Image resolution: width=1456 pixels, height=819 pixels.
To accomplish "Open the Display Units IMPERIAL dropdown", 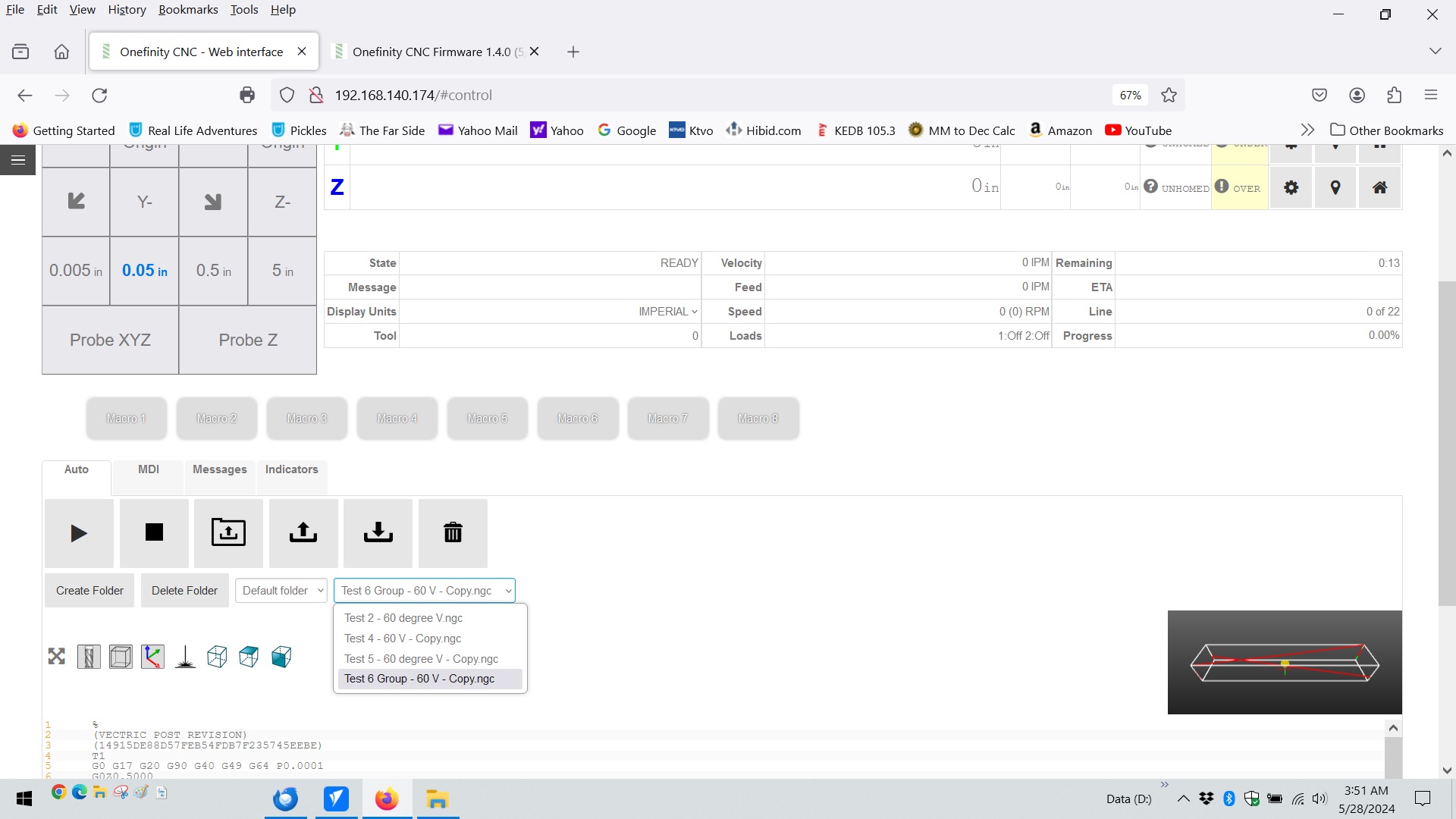I will (x=667, y=312).
